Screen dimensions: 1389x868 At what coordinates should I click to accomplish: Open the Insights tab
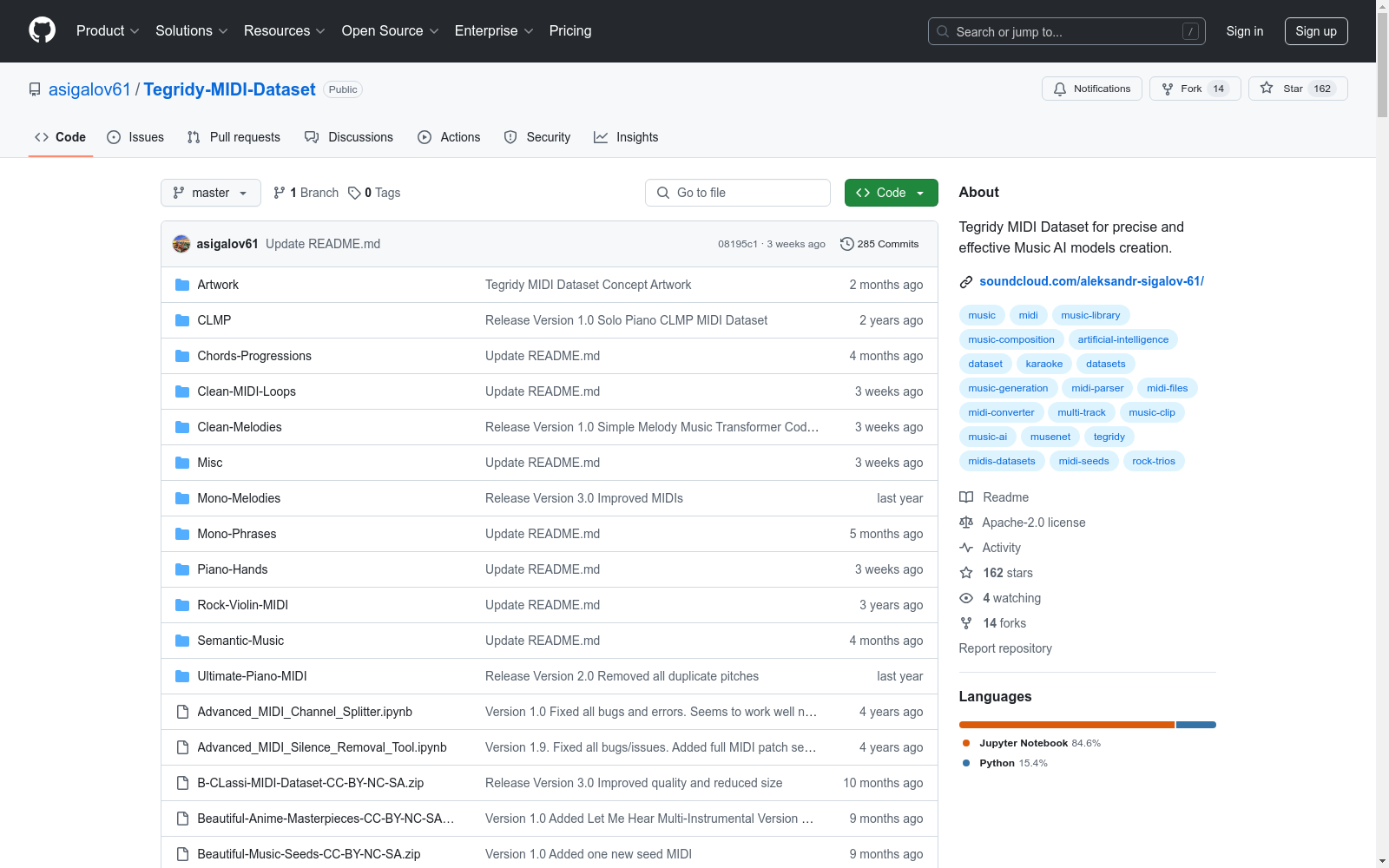[x=626, y=137]
